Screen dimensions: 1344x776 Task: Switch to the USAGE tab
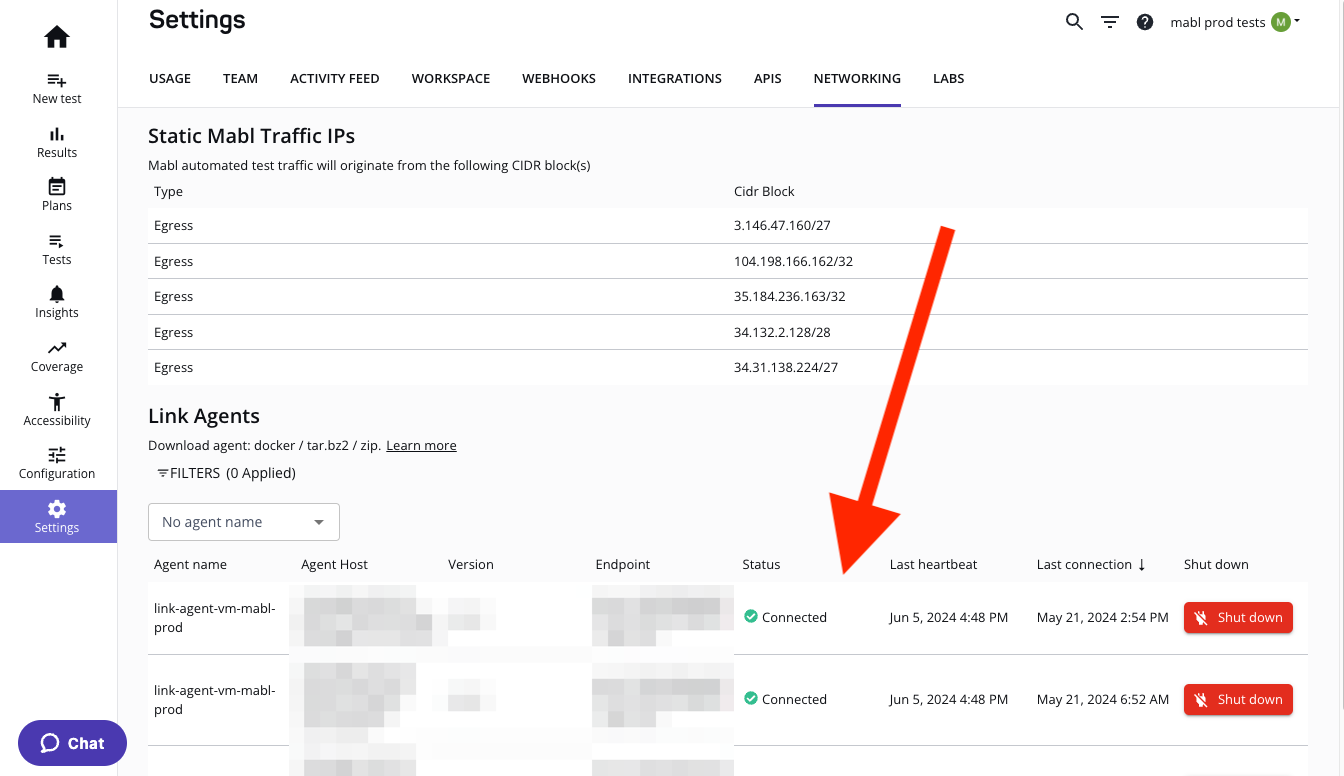(170, 78)
